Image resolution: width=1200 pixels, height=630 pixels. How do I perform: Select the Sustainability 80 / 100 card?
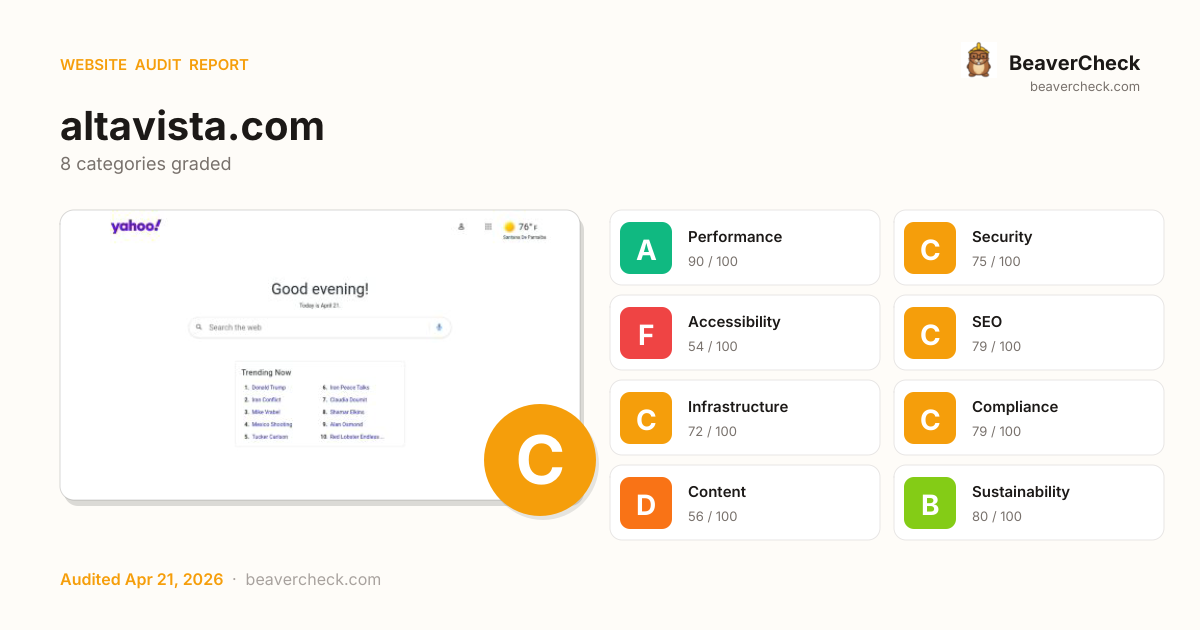(1029, 503)
